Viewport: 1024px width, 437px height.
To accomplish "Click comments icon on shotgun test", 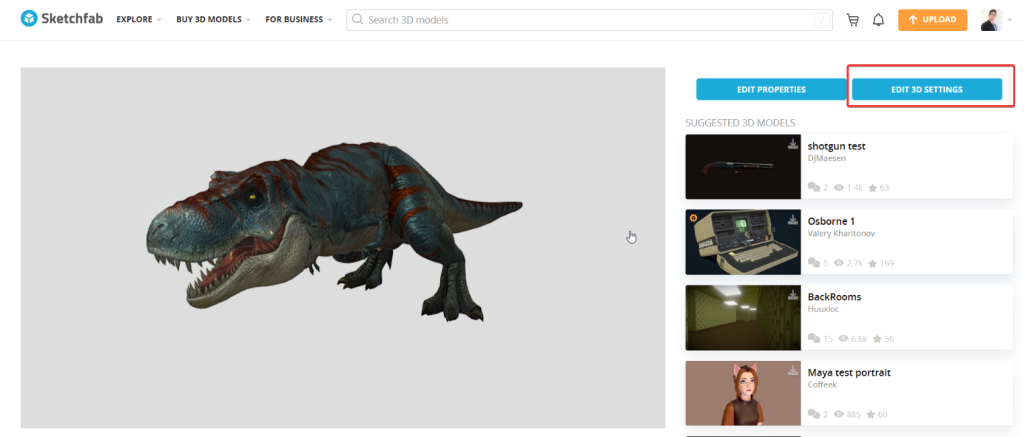I will pos(814,187).
